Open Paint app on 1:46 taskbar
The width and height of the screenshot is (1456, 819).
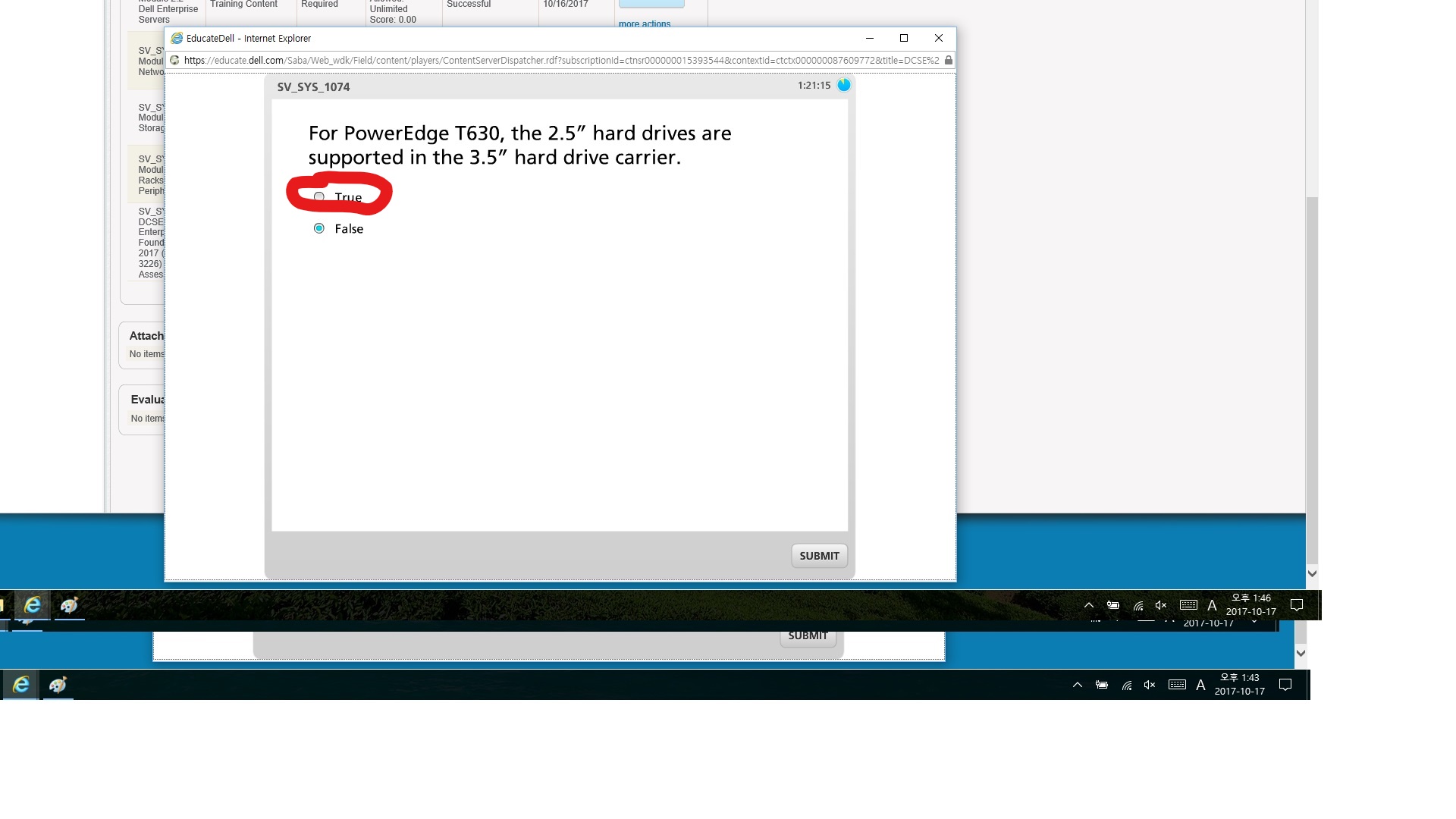tap(70, 605)
